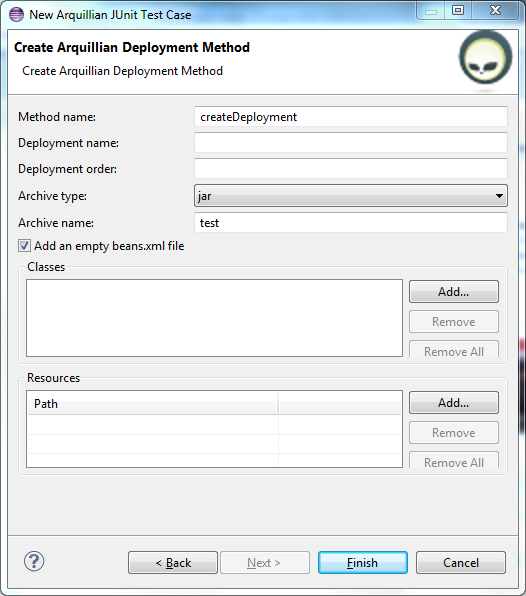This screenshot has width=526, height=596.
Task: Click the Arquillian alien logo
Action: 485,58
